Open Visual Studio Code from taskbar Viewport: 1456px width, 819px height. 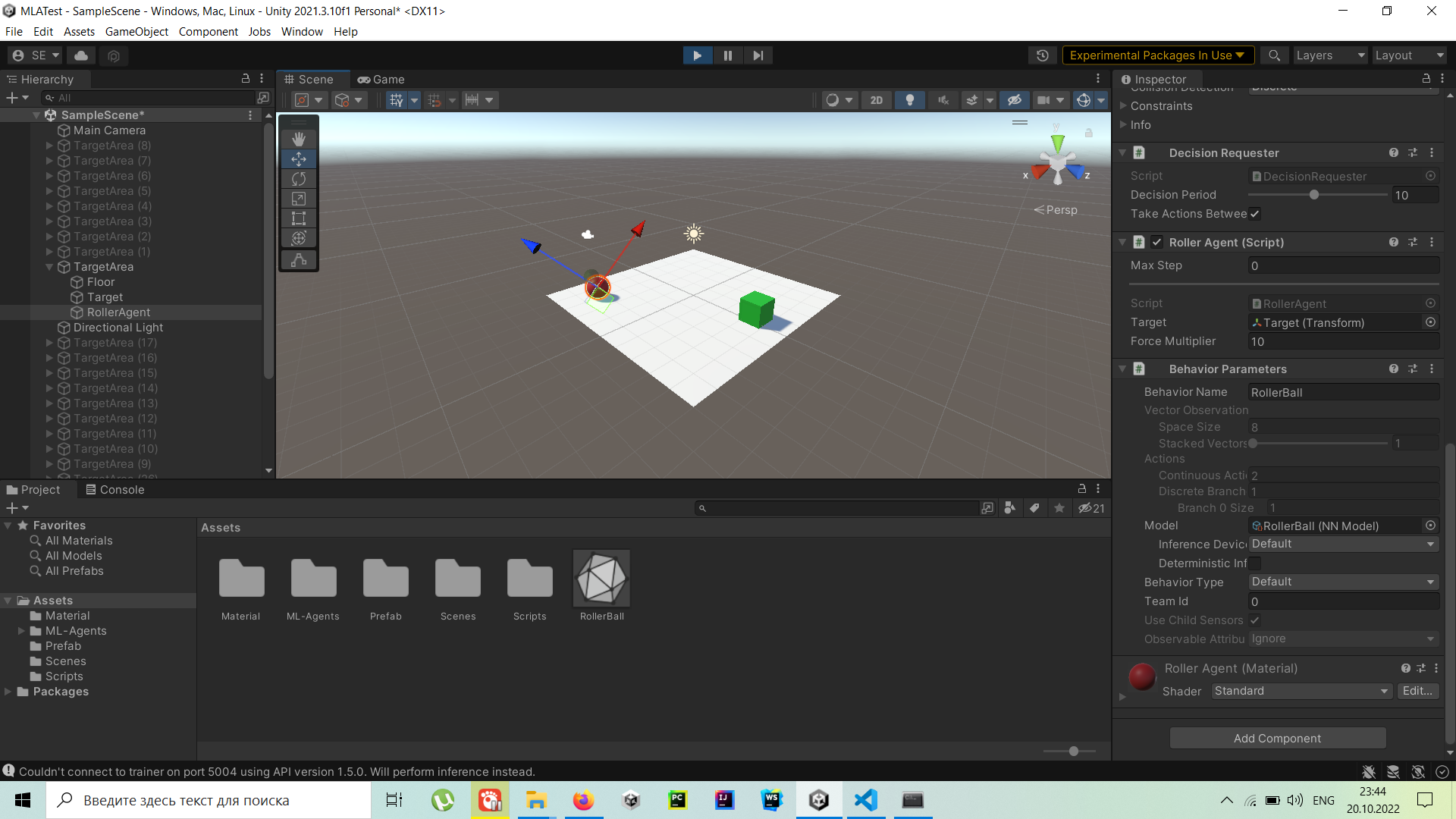tap(865, 800)
